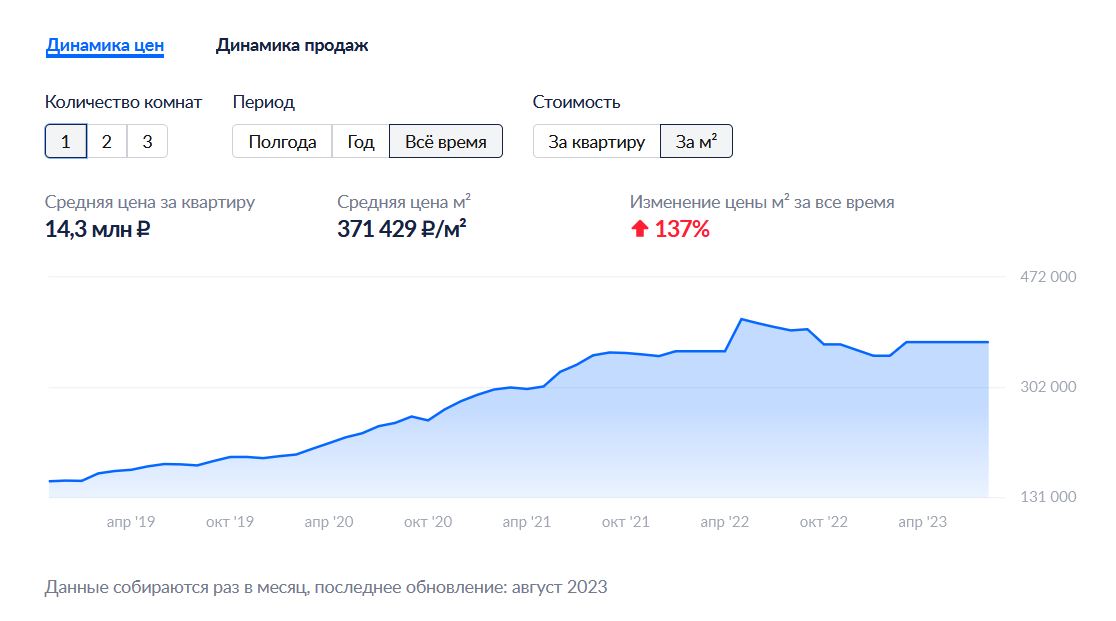Image resolution: width=1116 pixels, height=621 pixels.
Task: Select 1 room count option
Action: (x=65, y=142)
